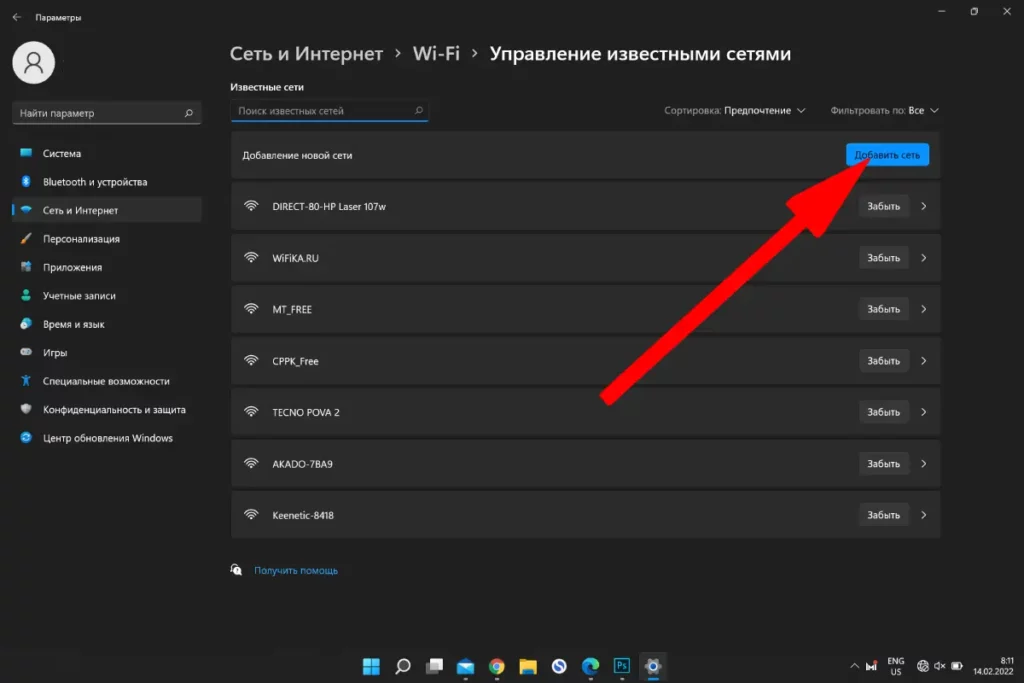Screen dimensions: 1024x683
Task: Click the Добавить сеть button
Action: tap(887, 155)
